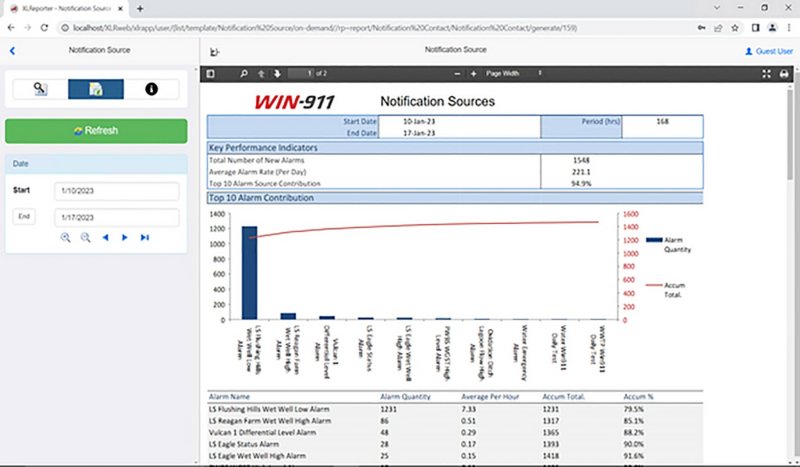Click the Key Performance Indicators heading
The width and height of the screenshot is (800, 467).
tap(263, 148)
